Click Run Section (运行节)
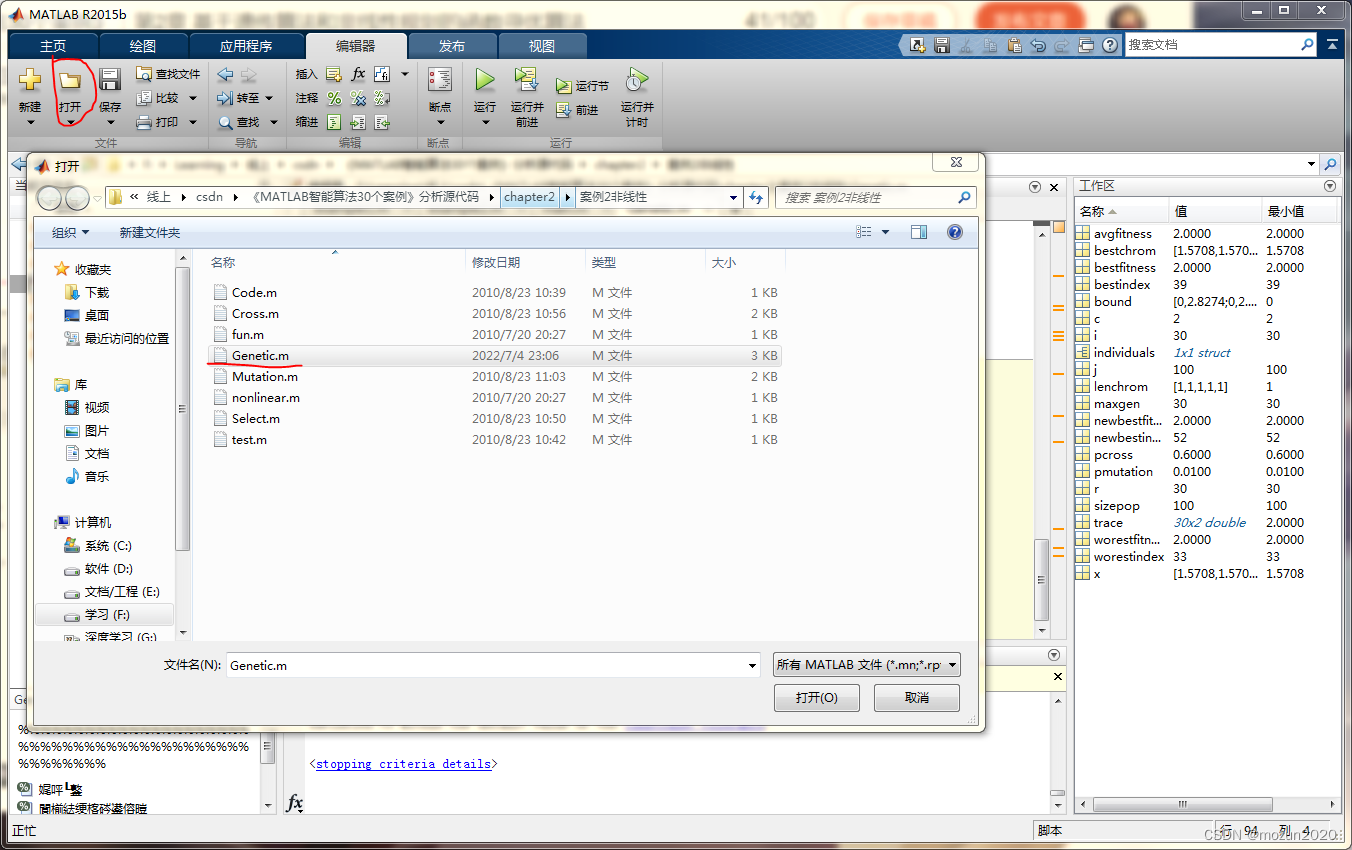The width and height of the screenshot is (1352, 850). point(582,86)
